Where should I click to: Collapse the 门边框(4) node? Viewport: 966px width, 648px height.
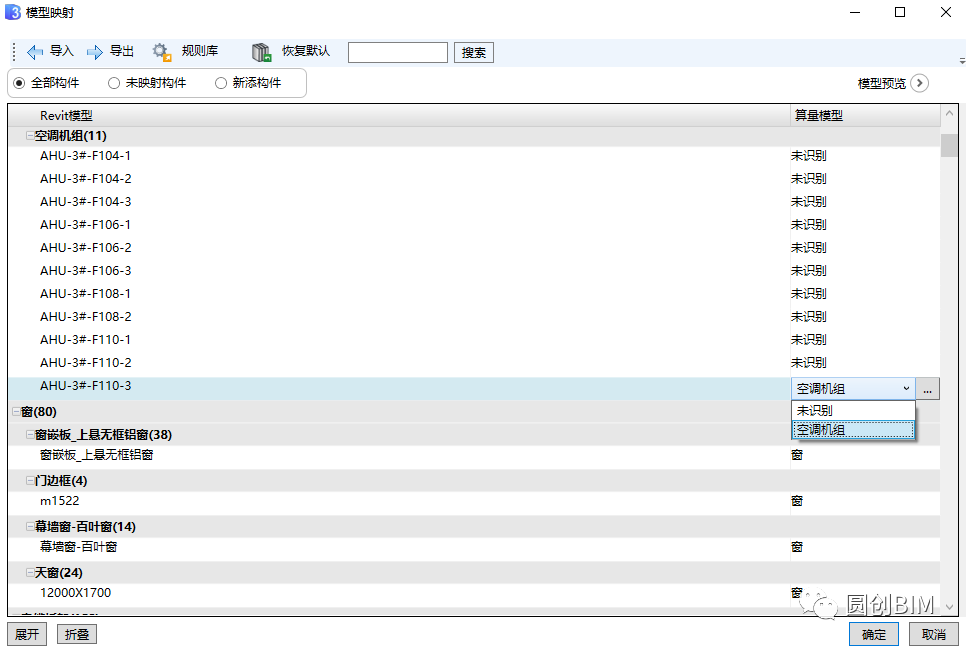pyautogui.click(x=30, y=480)
